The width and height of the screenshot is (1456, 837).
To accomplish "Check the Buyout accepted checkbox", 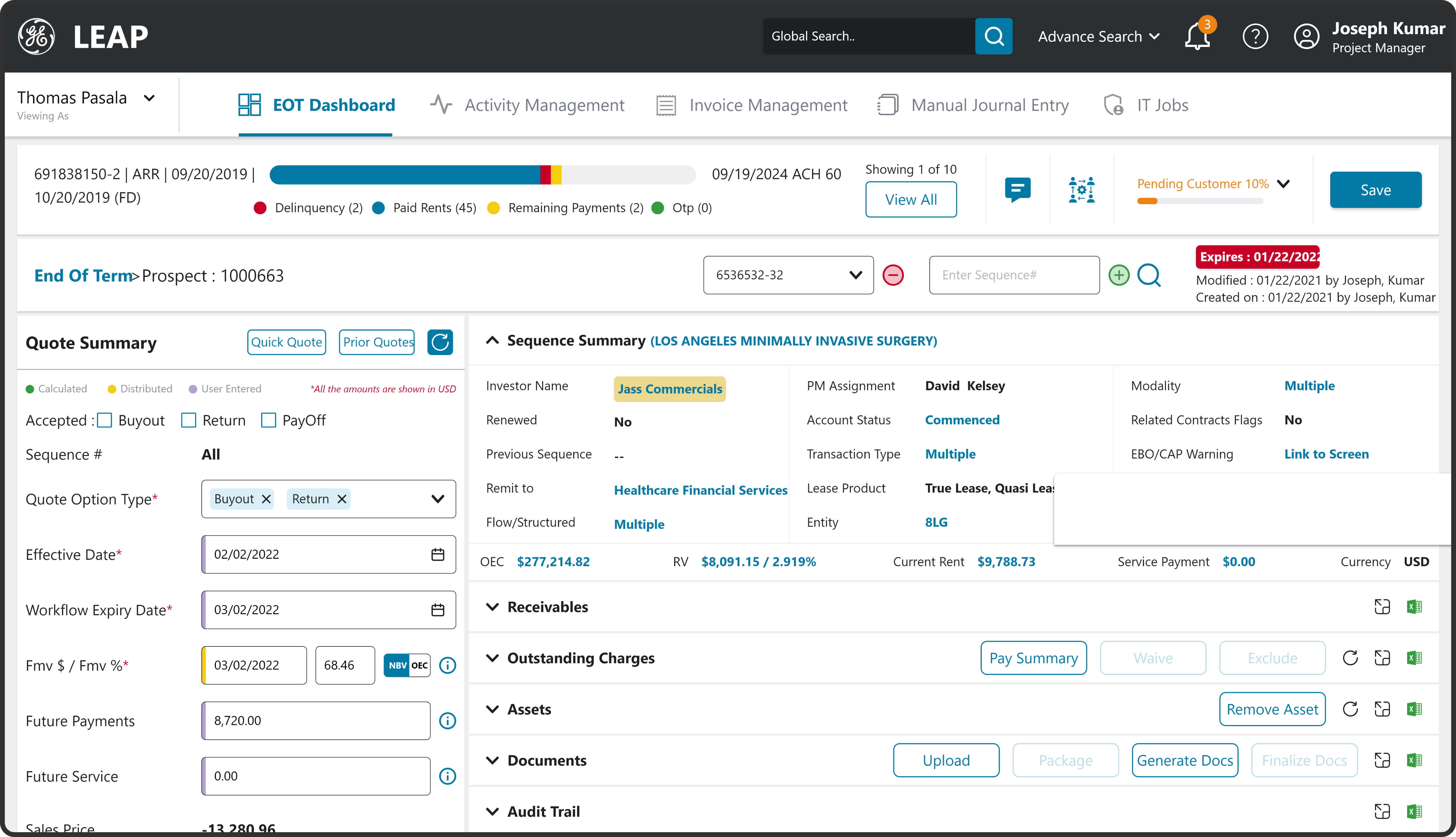I will coord(104,420).
